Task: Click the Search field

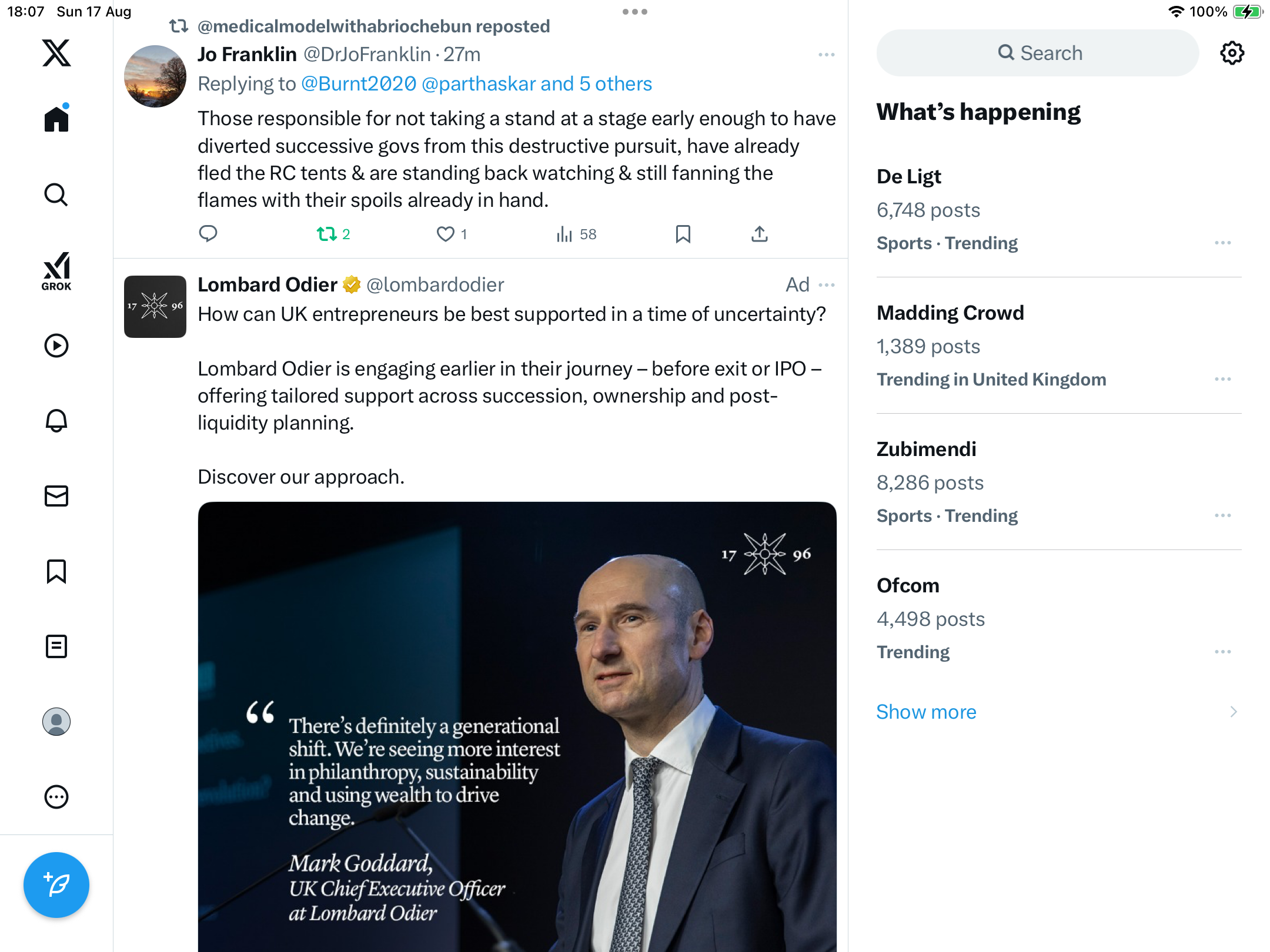Action: pyautogui.click(x=1038, y=53)
